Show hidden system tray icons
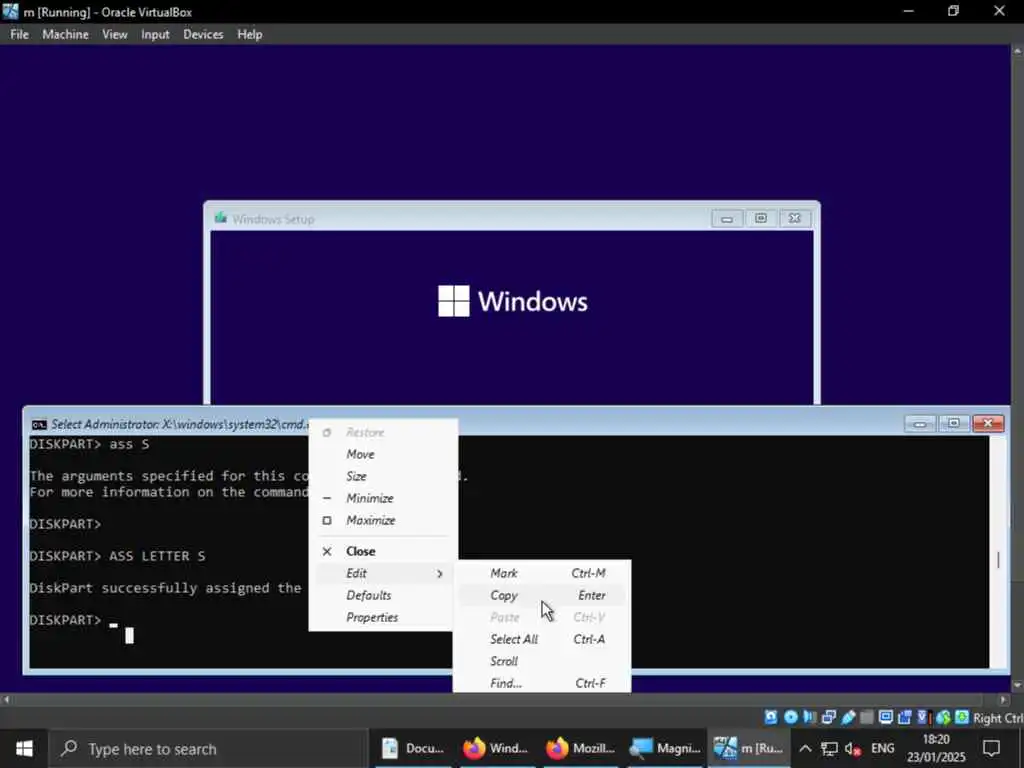The image size is (1024, 768). coord(805,748)
